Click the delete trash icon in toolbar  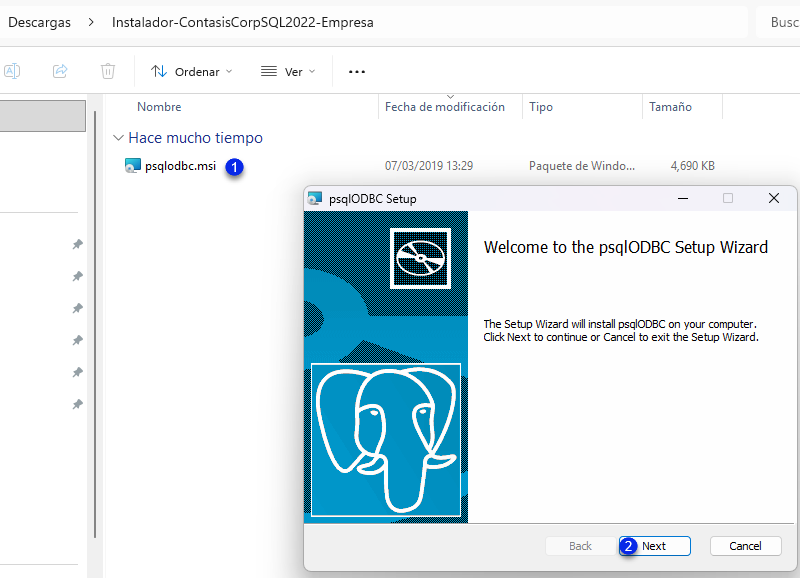click(108, 71)
